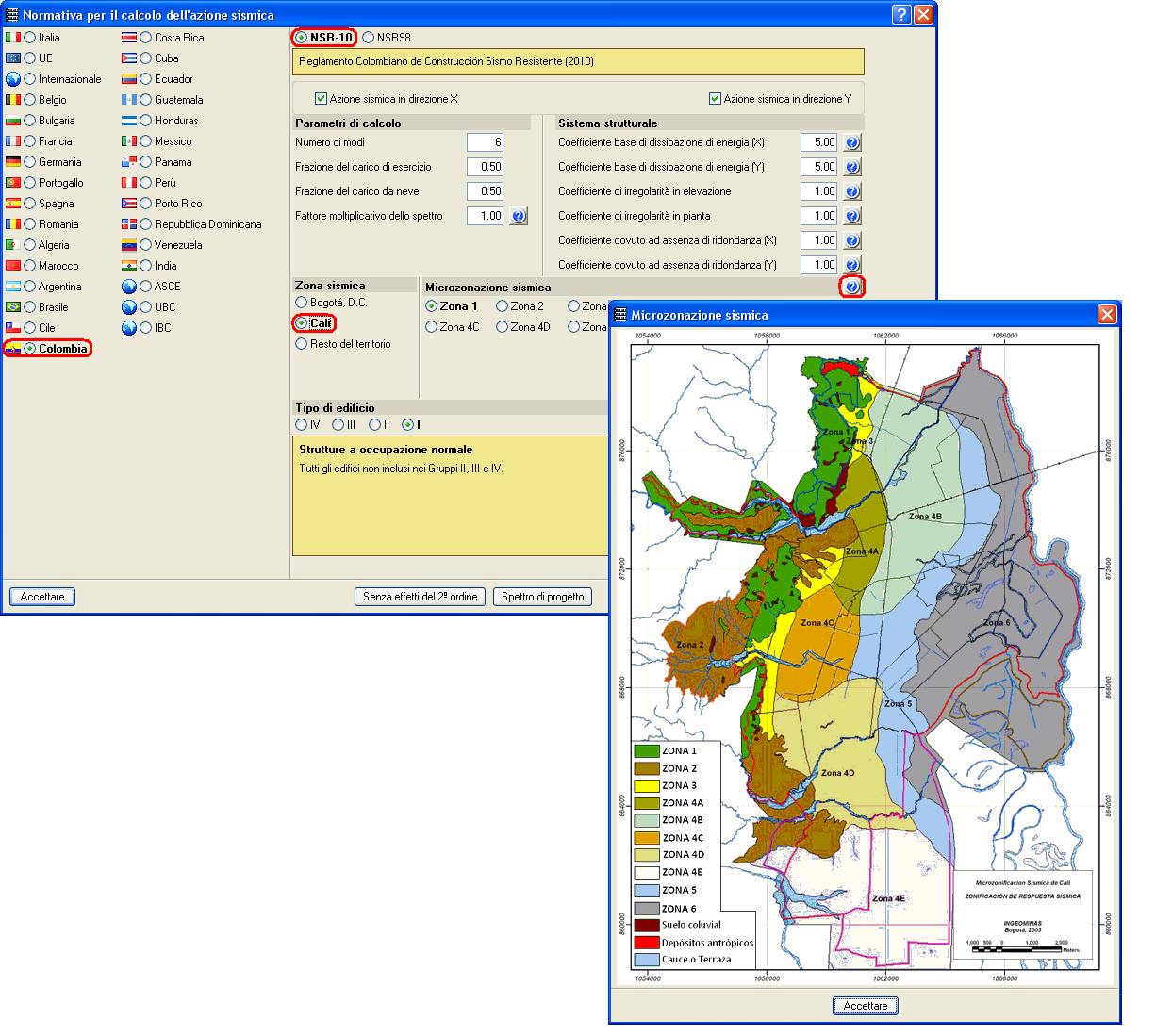Select Francia country option
The width and height of the screenshot is (1172, 1036).
(x=30, y=141)
